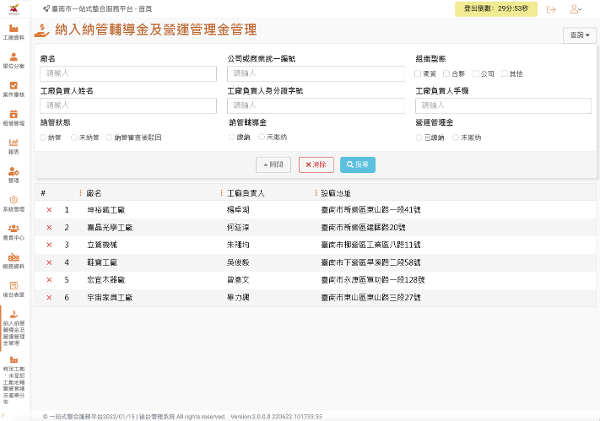Click the rocket icon beside platform title
This screenshot has height=421, width=600.
coord(46,8)
